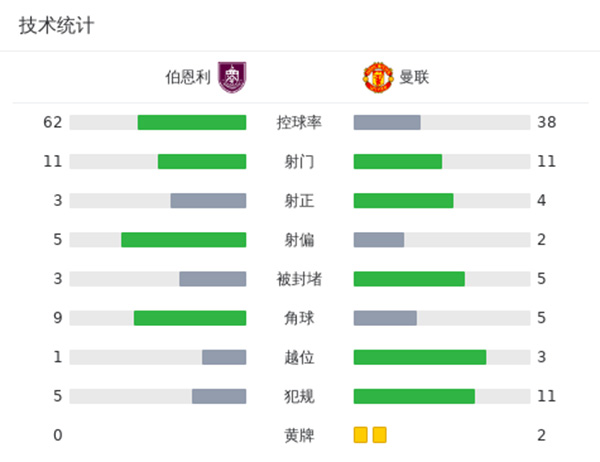Click the 被封堵 stat label

pos(299,278)
